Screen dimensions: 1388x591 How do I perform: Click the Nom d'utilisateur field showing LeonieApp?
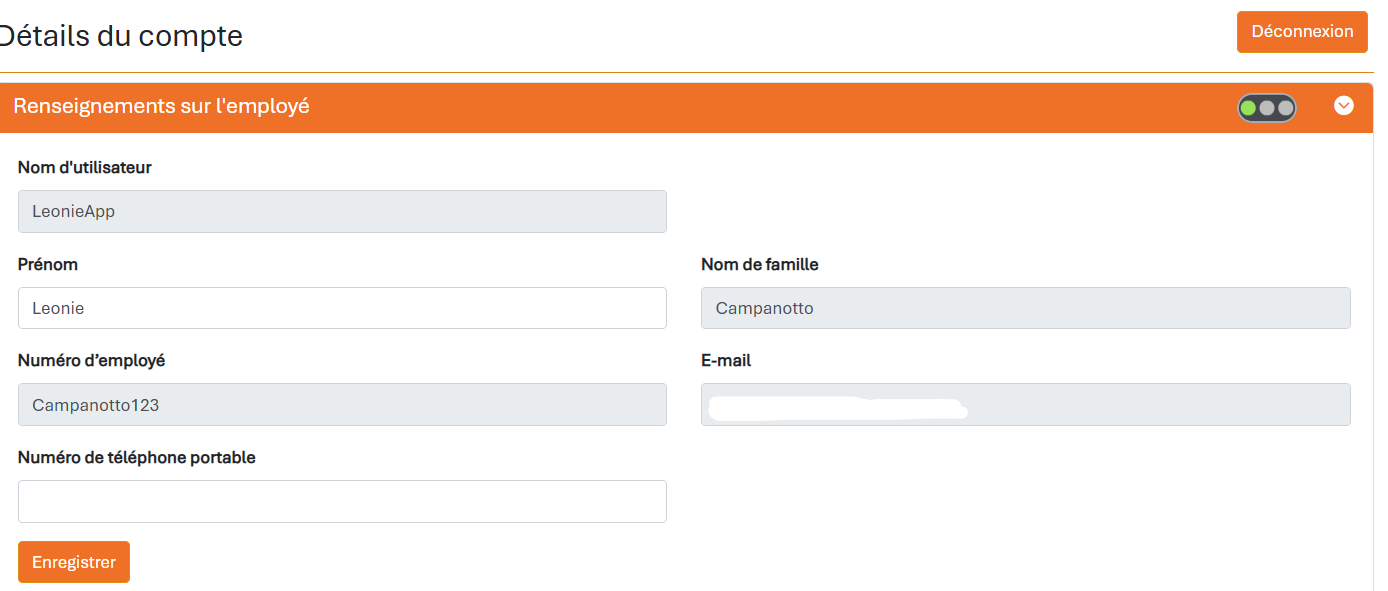click(342, 211)
